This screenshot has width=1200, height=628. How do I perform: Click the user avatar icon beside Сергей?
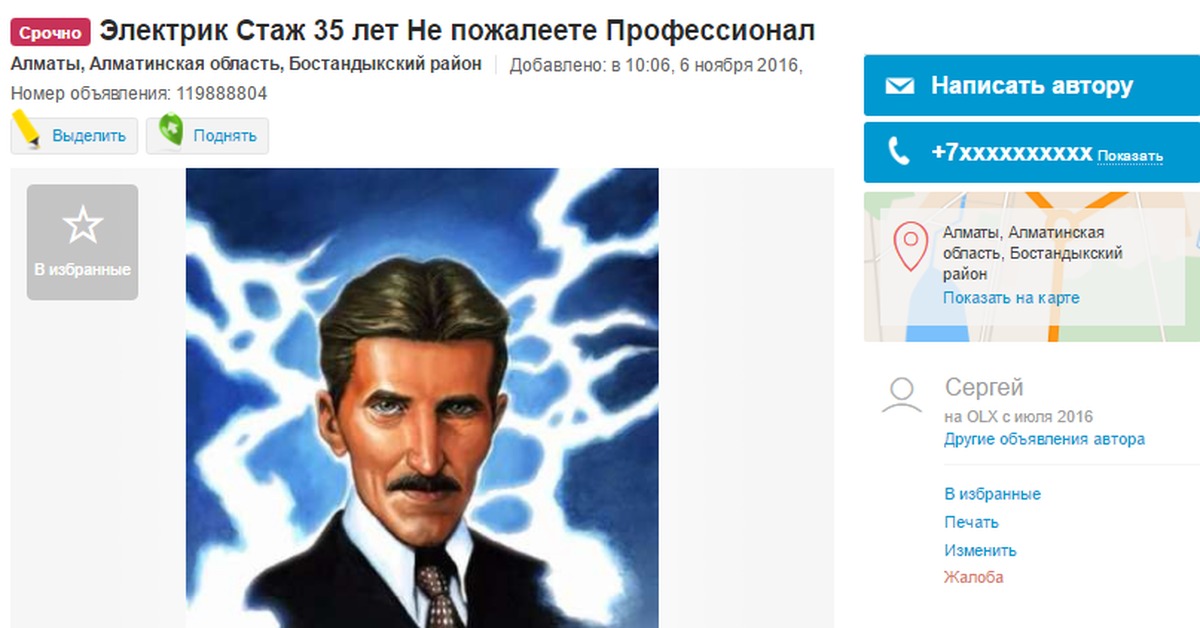coord(902,395)
